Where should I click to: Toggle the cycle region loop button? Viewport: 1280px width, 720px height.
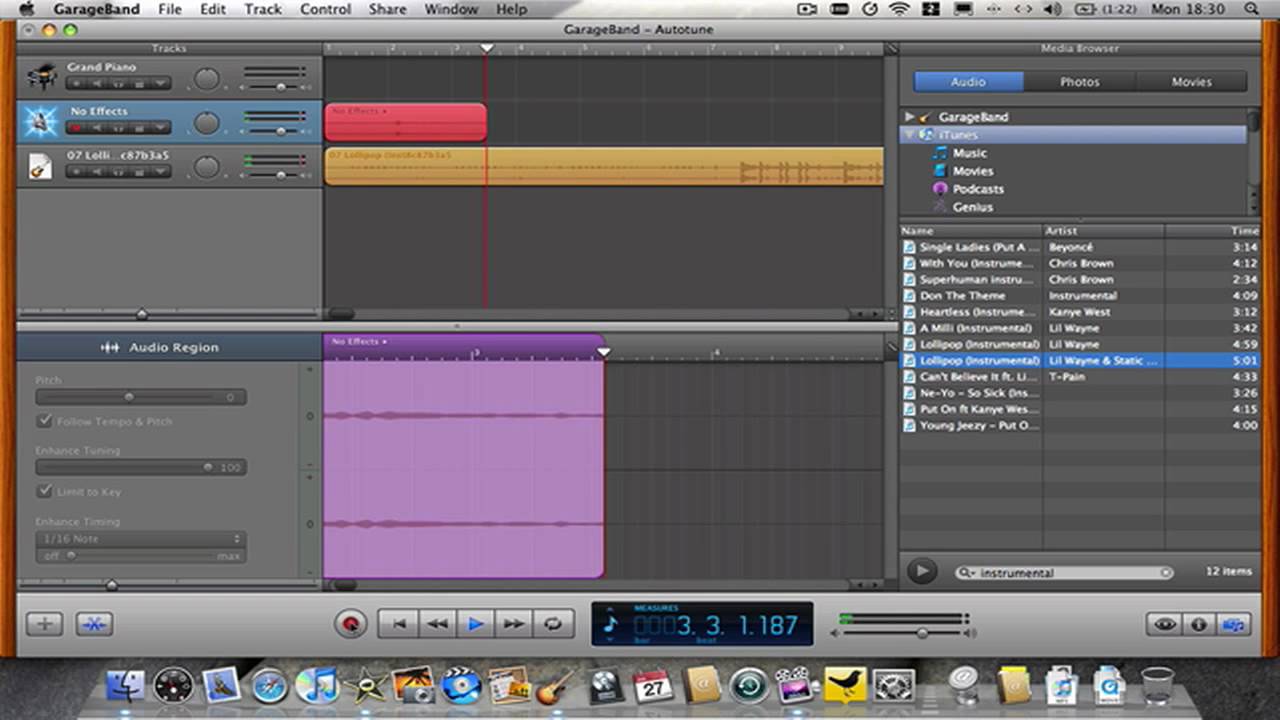(x=552, y=624)
